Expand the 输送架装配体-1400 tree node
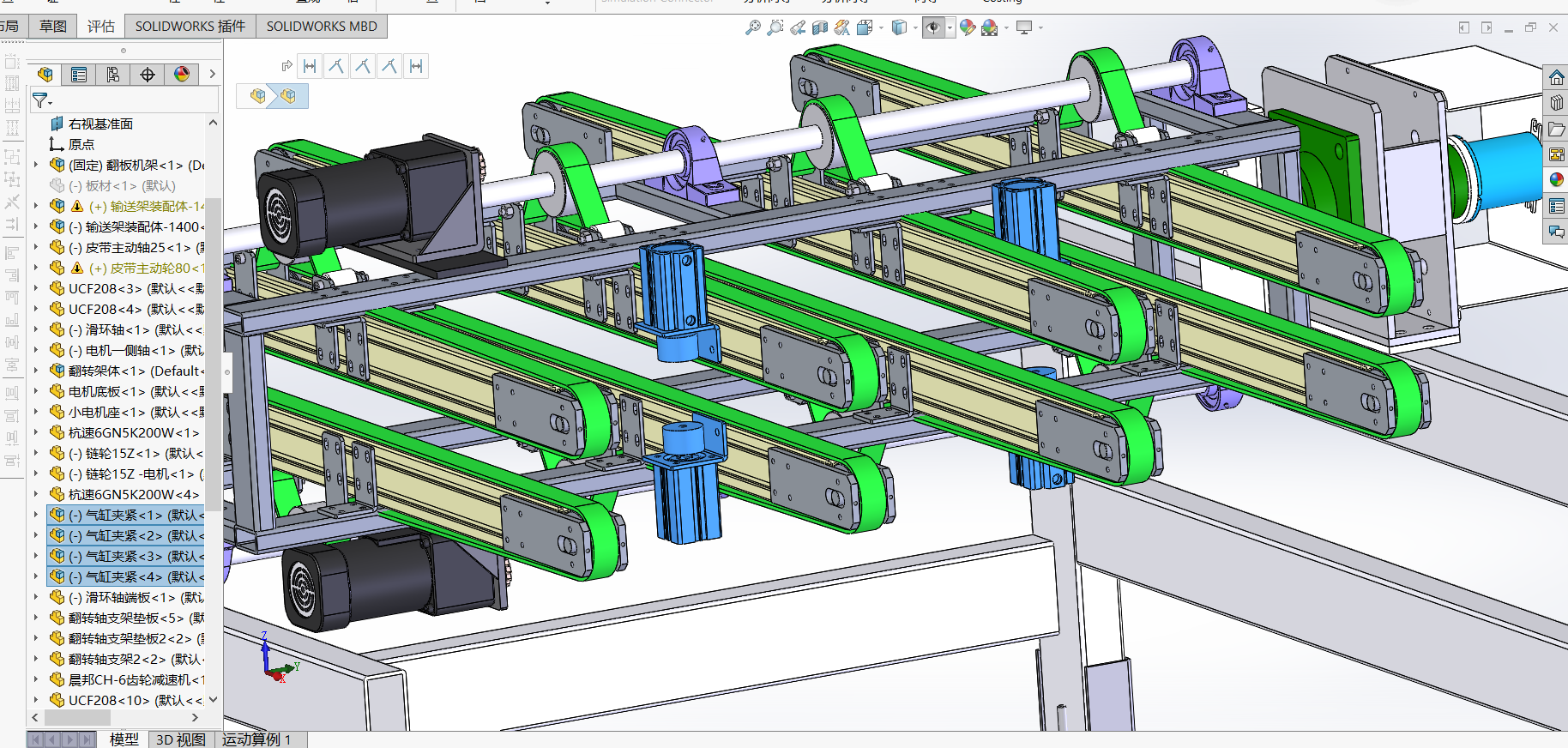1568x748 pixels. (x=35, y=226)
